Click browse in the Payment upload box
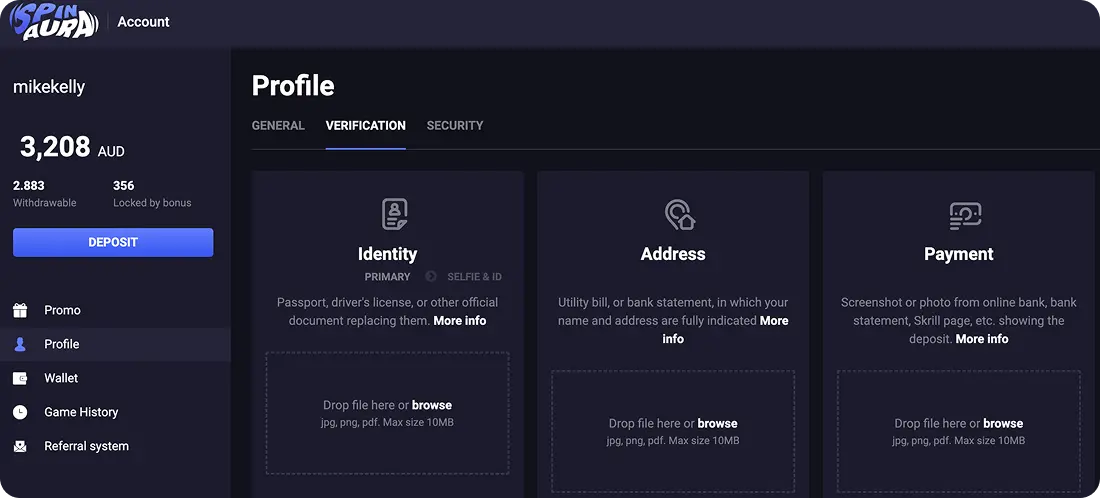This screenshot has width=1100, height=498. tap(1002, 423)
